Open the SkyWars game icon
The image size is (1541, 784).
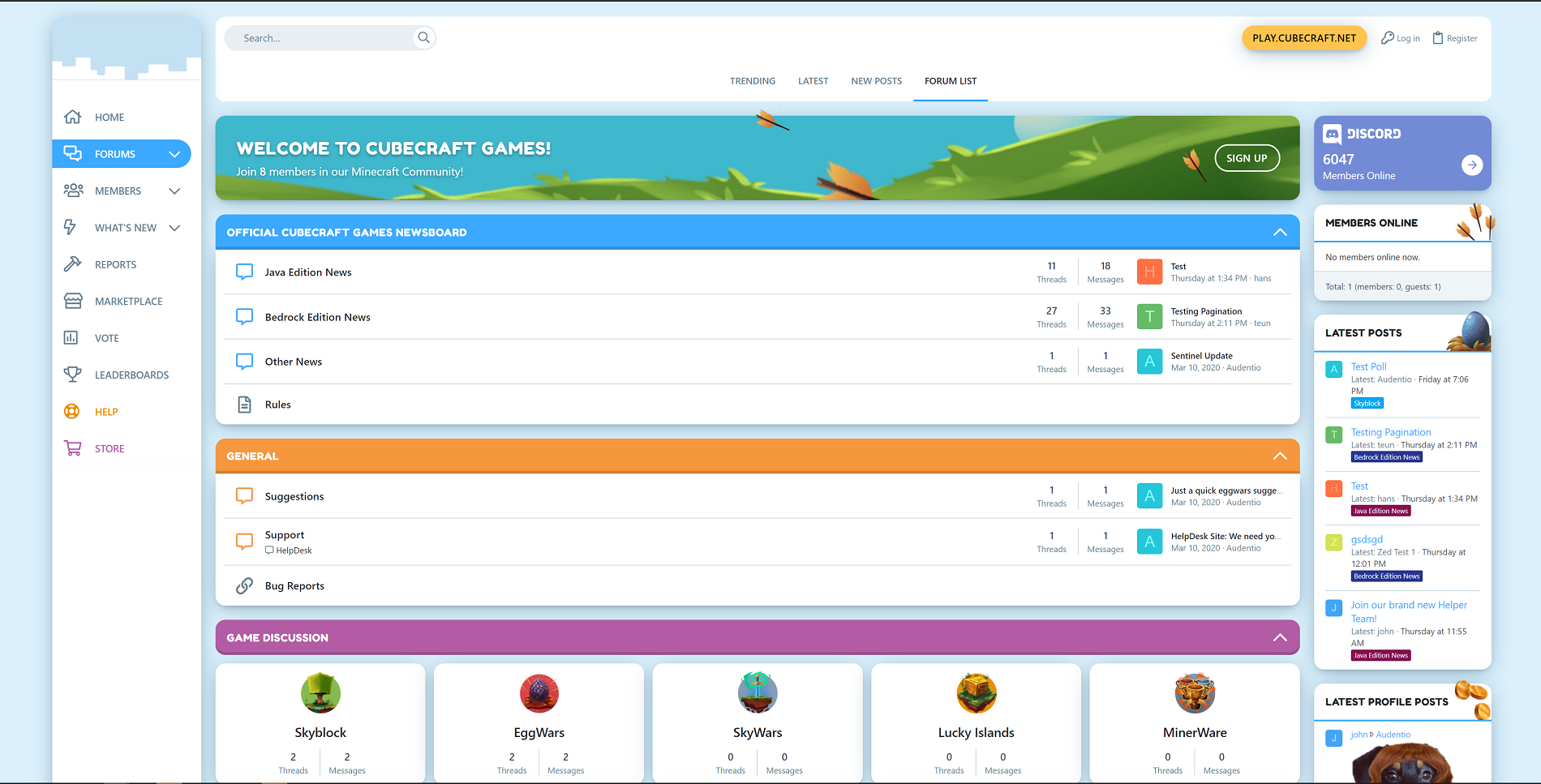pos(758,693)
